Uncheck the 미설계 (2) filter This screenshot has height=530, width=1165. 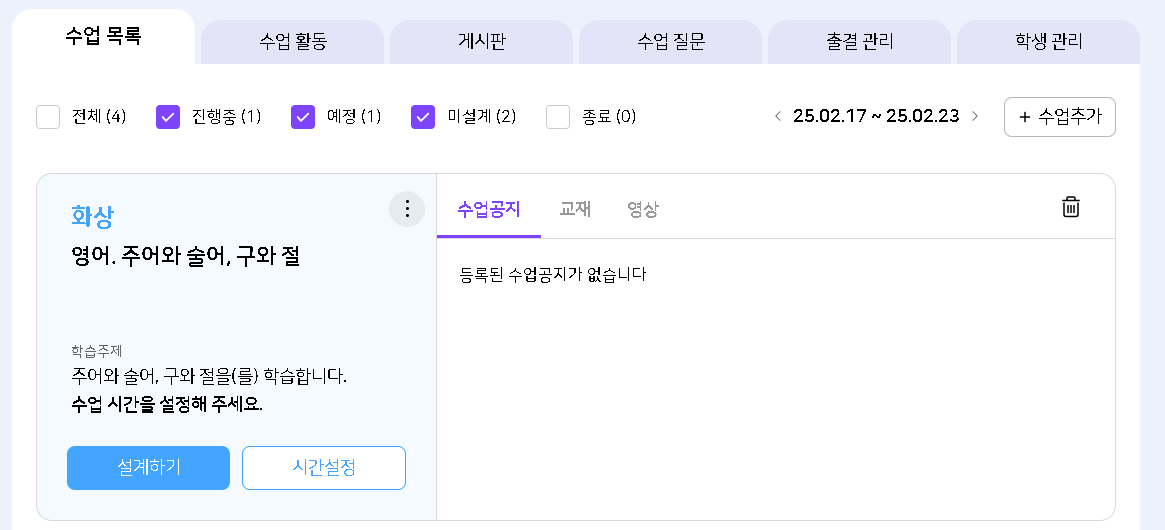[423, 117]
